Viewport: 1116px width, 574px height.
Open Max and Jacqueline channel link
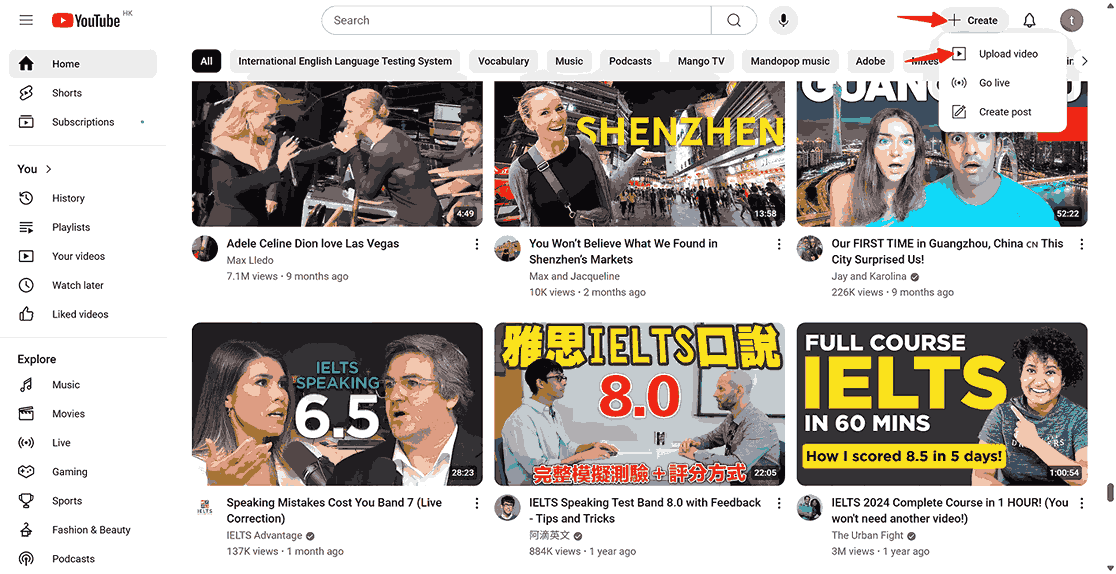tap(574, 276)
